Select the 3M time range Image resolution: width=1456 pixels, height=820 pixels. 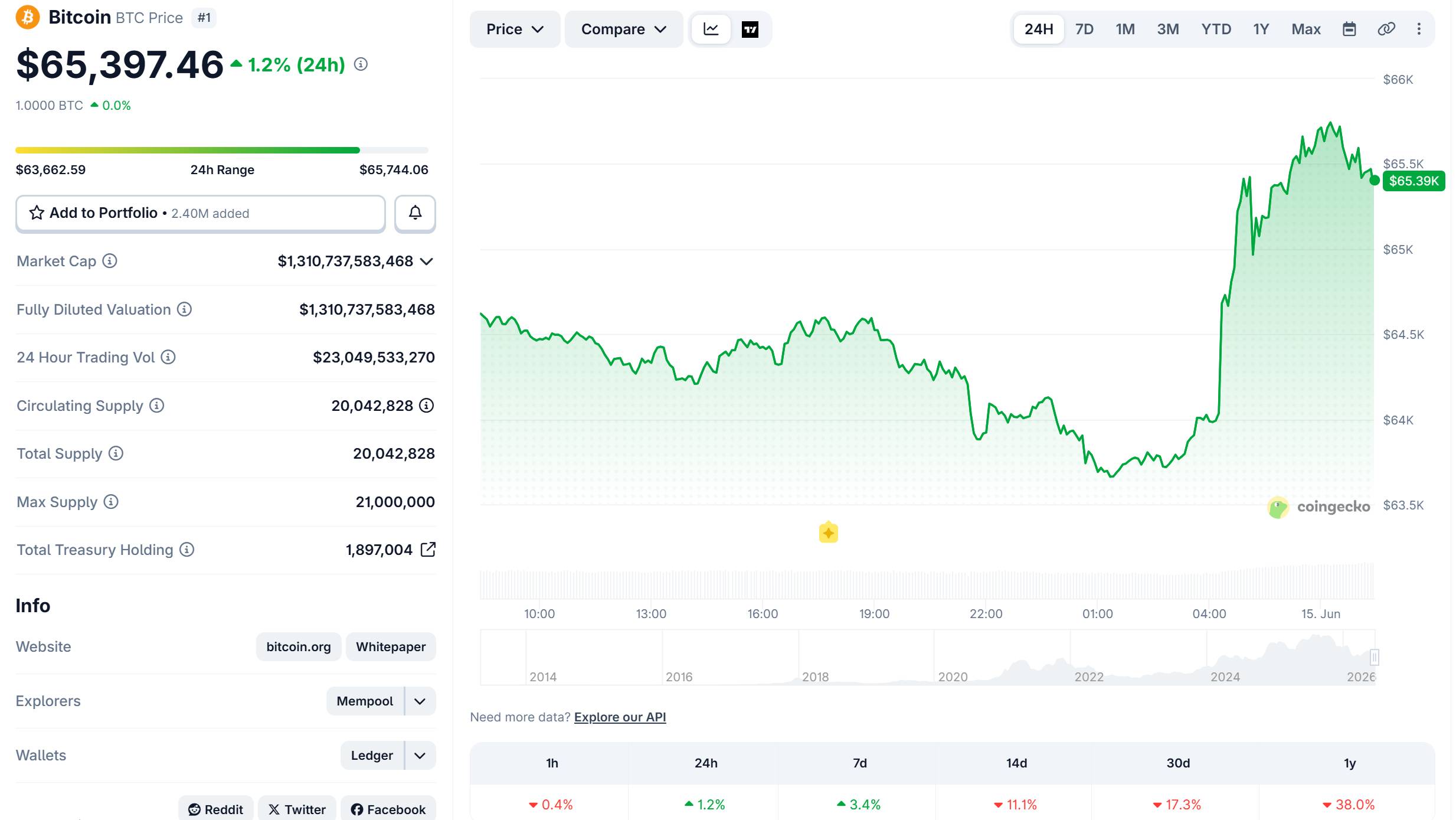click(x=1168, y=29)
